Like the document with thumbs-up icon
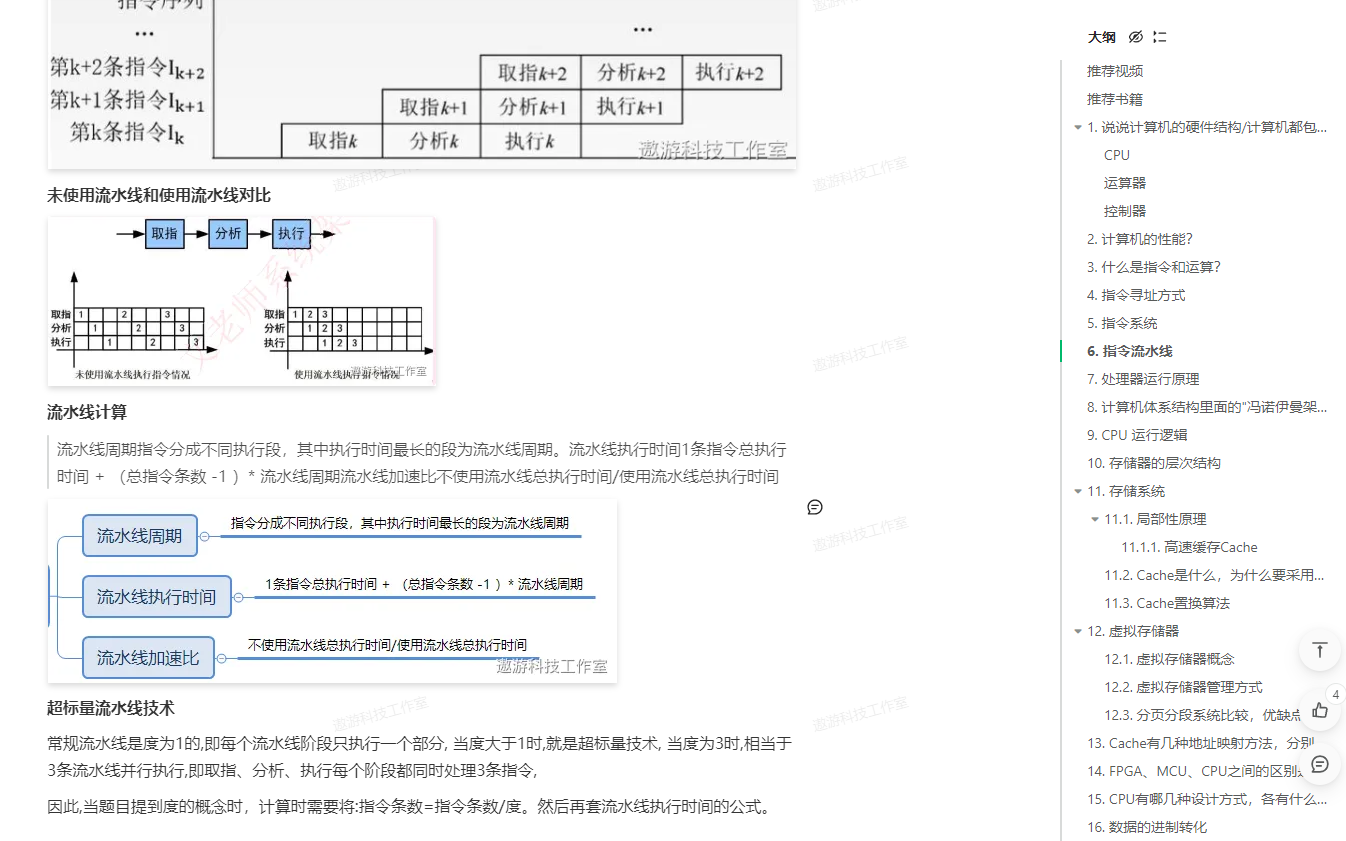1346x841 pixels. 1319,710
